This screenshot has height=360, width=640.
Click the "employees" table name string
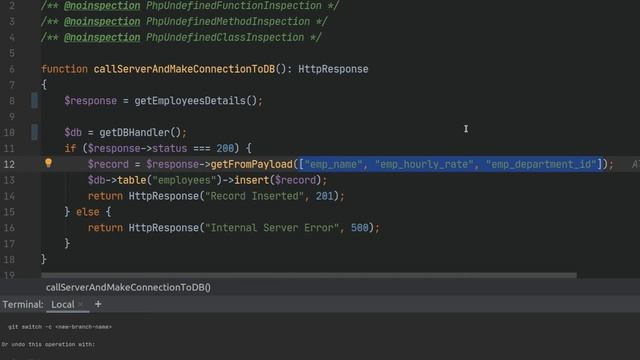[x=184, y=180]
